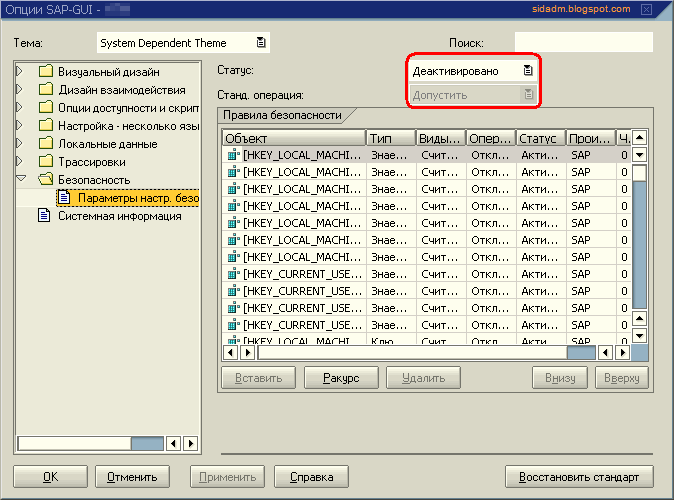Click the Восстановить стандарт button

click(579, 477)
